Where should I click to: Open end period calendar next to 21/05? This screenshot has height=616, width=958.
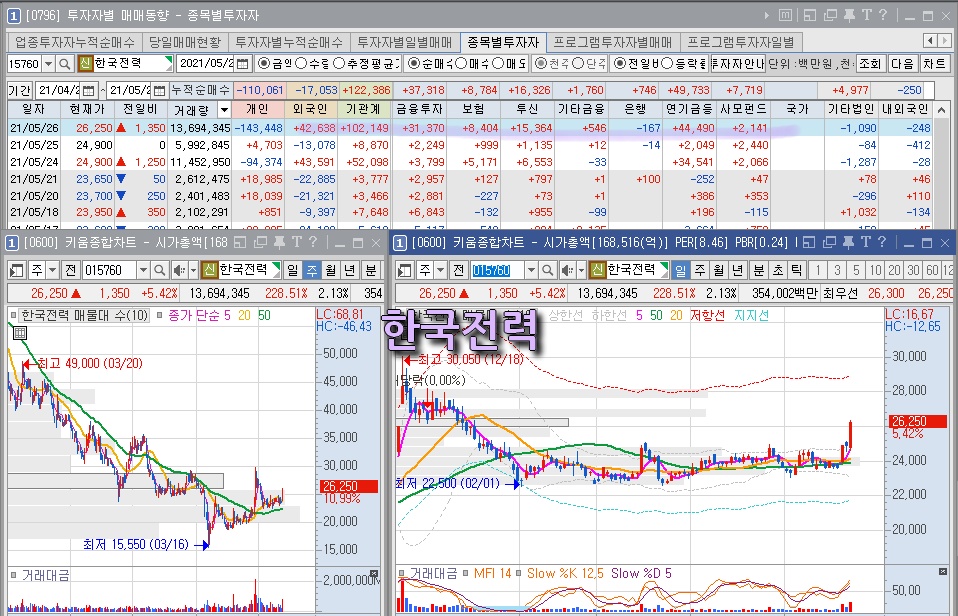click(159, 90)
